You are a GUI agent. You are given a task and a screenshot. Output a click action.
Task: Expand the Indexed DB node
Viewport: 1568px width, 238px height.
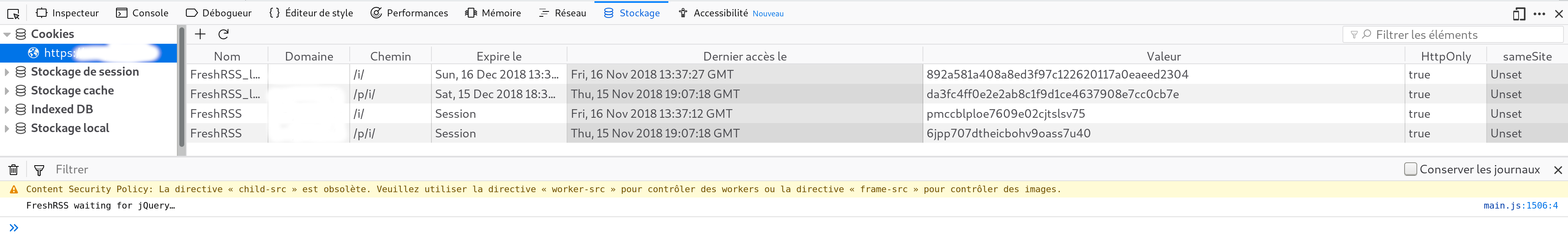[7, 110]
